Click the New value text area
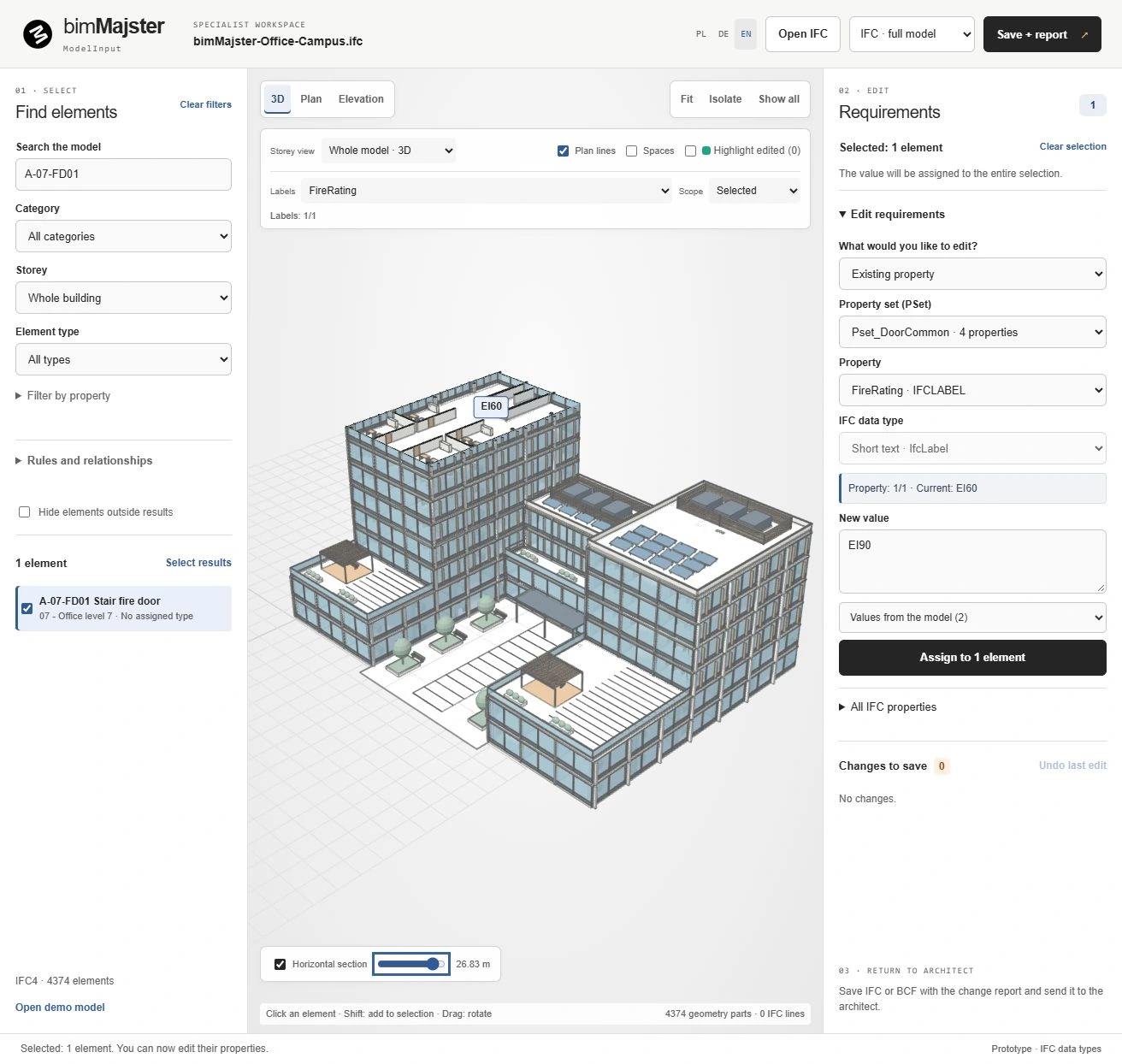The image size is (1122, 1064). tap(972, 561)
